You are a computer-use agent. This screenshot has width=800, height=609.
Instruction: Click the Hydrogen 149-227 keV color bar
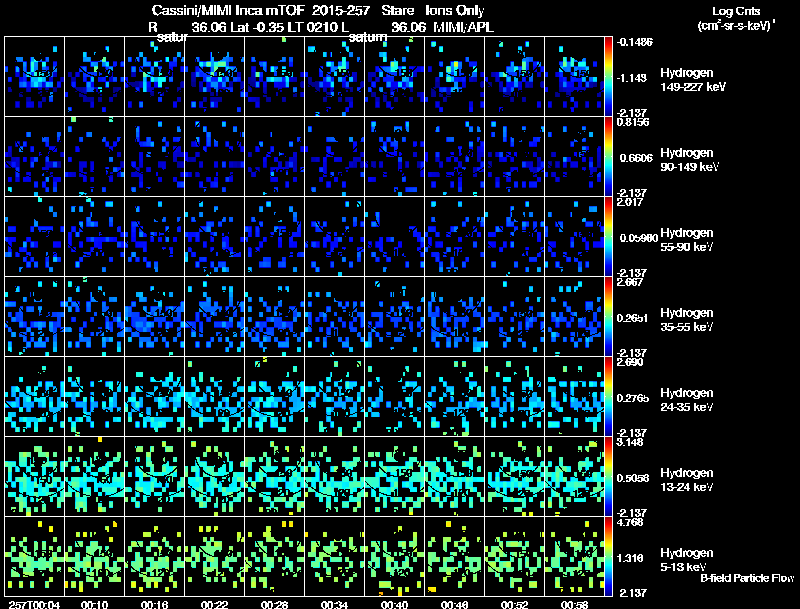[x=609, y=77]
